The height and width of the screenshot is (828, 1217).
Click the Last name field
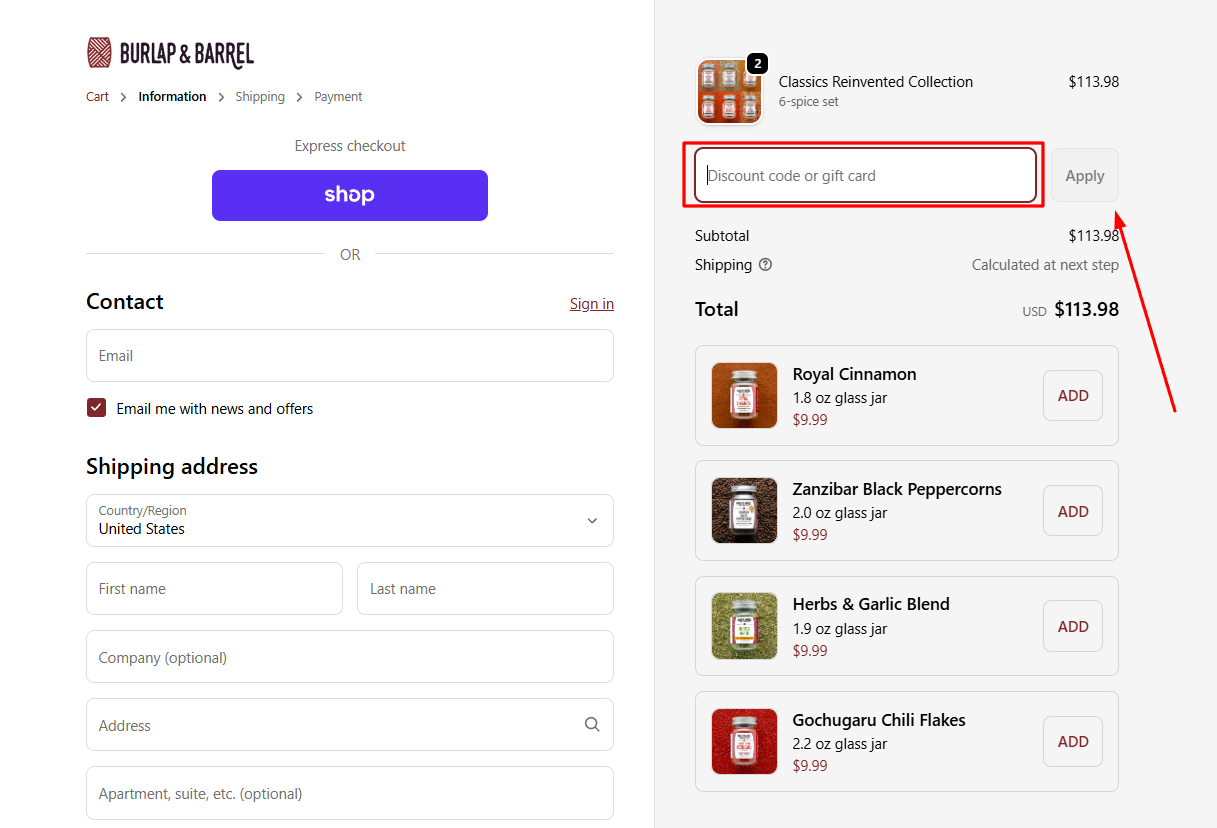[x=485, y=588]
